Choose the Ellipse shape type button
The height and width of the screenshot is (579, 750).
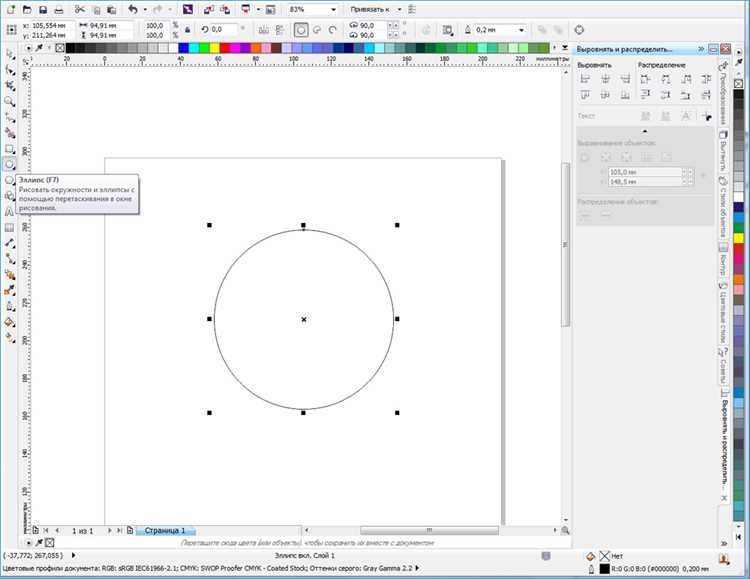coord(301,30)
